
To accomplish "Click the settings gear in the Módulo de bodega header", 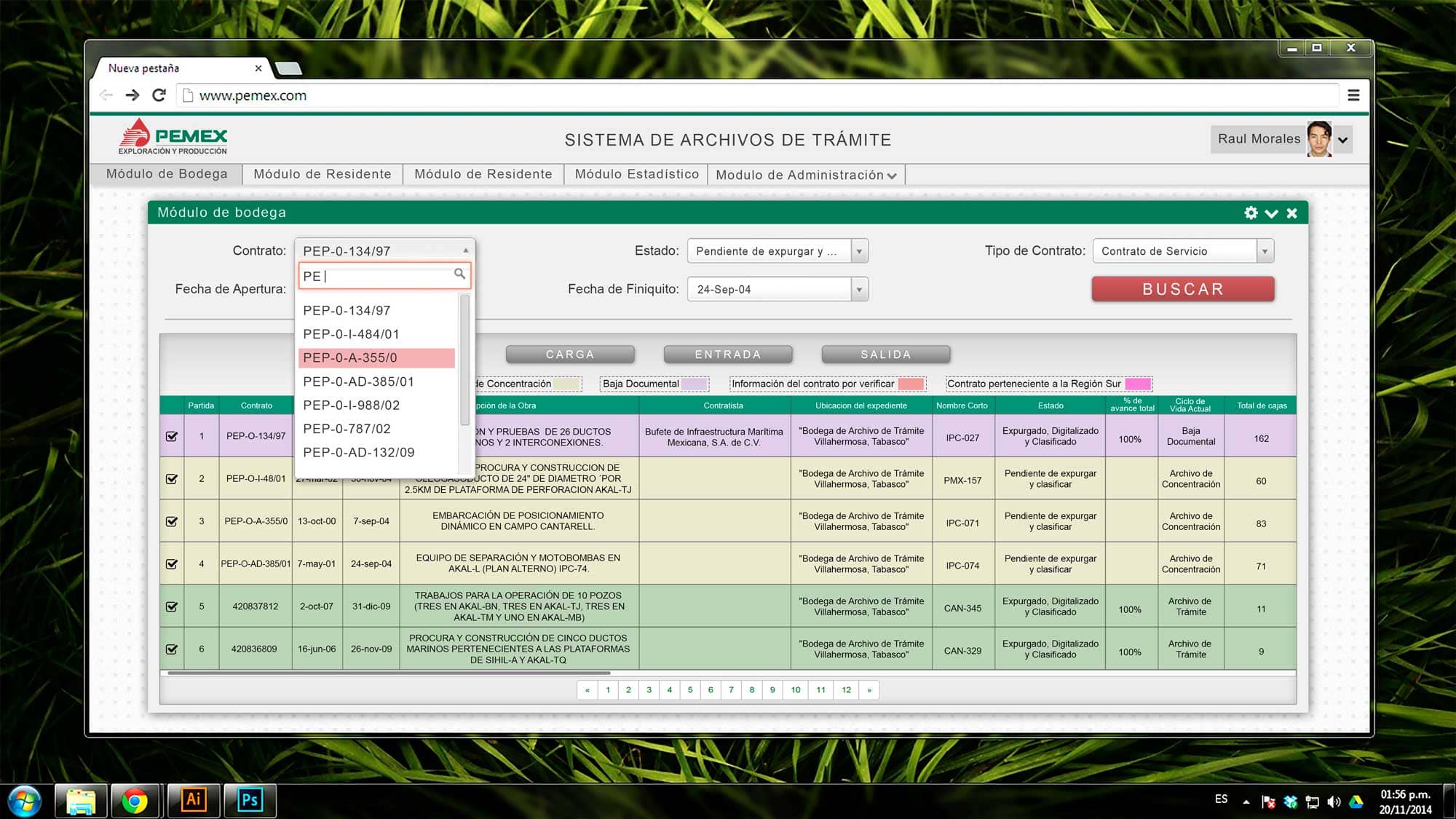I will pos(1251,213).
